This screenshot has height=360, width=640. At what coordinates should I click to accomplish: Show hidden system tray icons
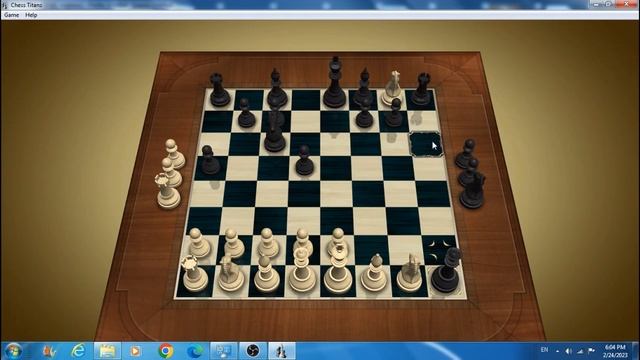(558, 351)
